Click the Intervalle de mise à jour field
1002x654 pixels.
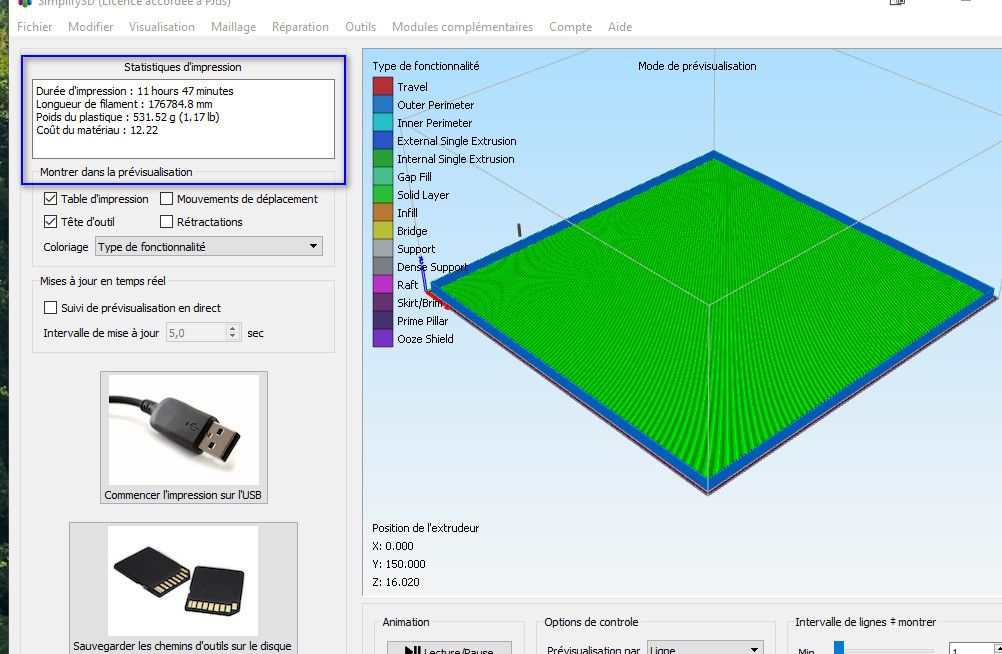[196, 332]
